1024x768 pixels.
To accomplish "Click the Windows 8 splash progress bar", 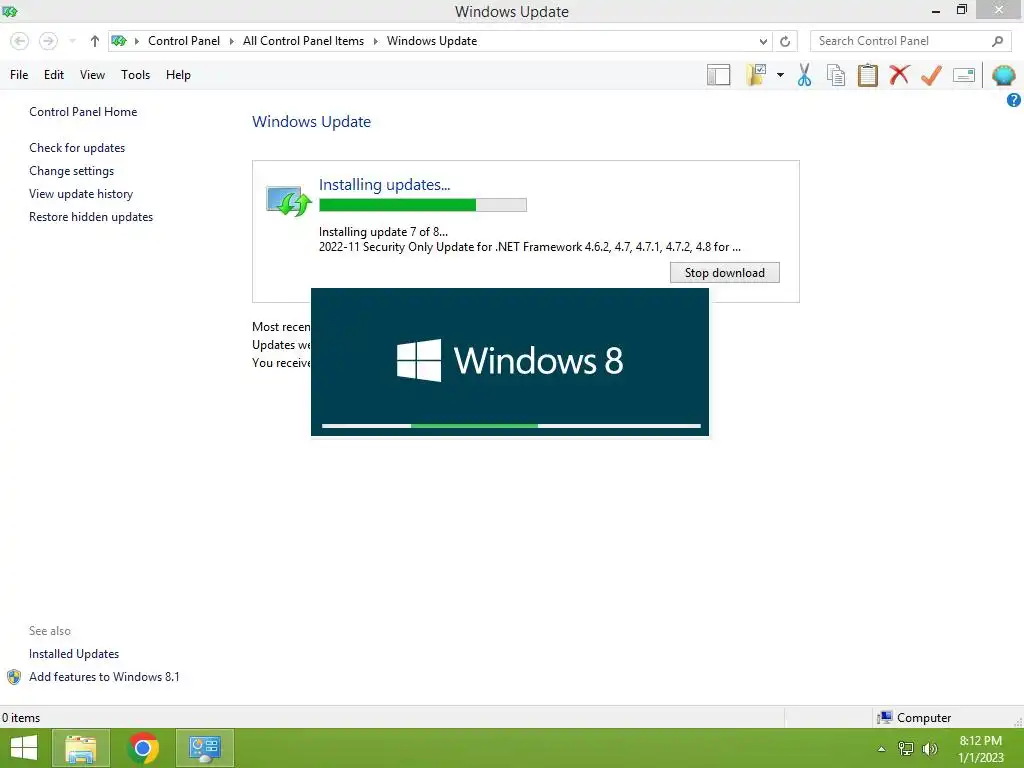I will click(x=511, y=426).
